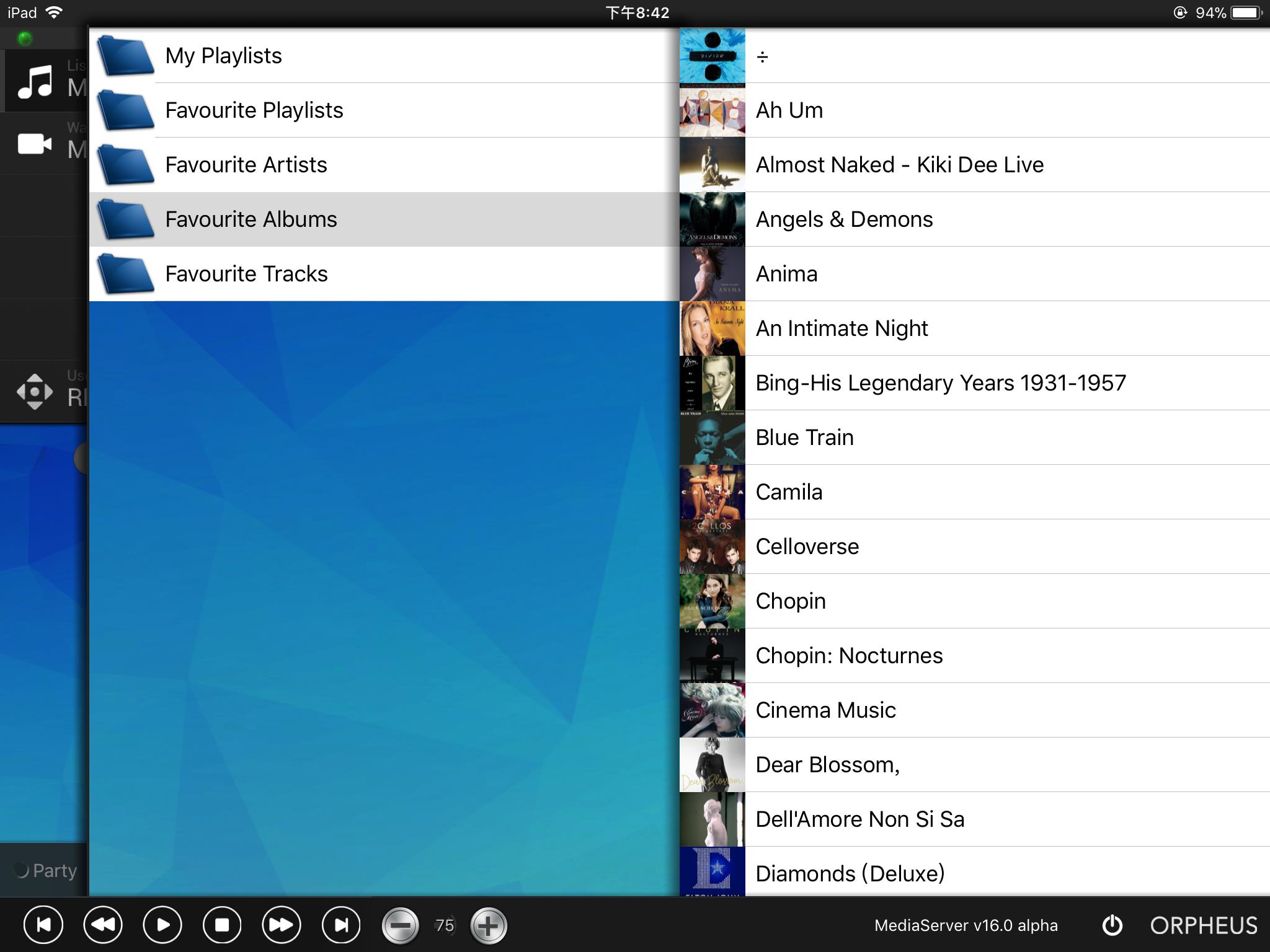Viewport: 1270px width, 952px height.
Task: Tap the Camila album cover
Action: click(713, 492)
